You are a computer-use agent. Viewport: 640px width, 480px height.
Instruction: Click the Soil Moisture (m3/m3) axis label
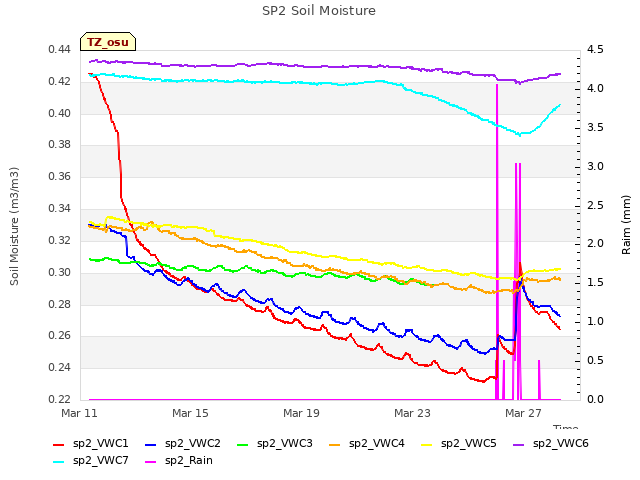[x=14, y=226]
